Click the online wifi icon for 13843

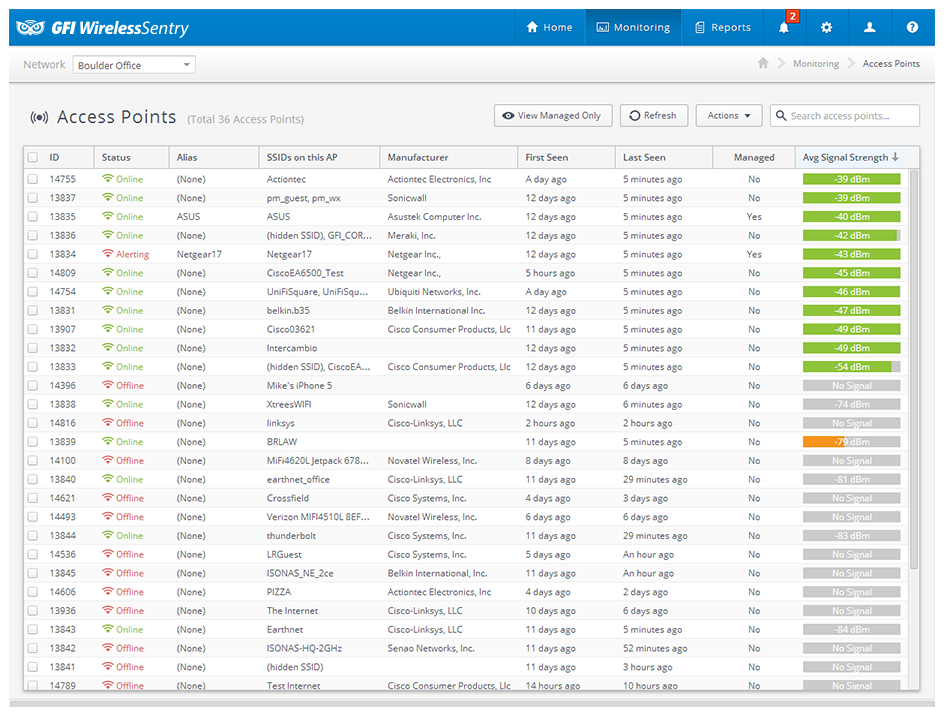(x=108, y=629)
